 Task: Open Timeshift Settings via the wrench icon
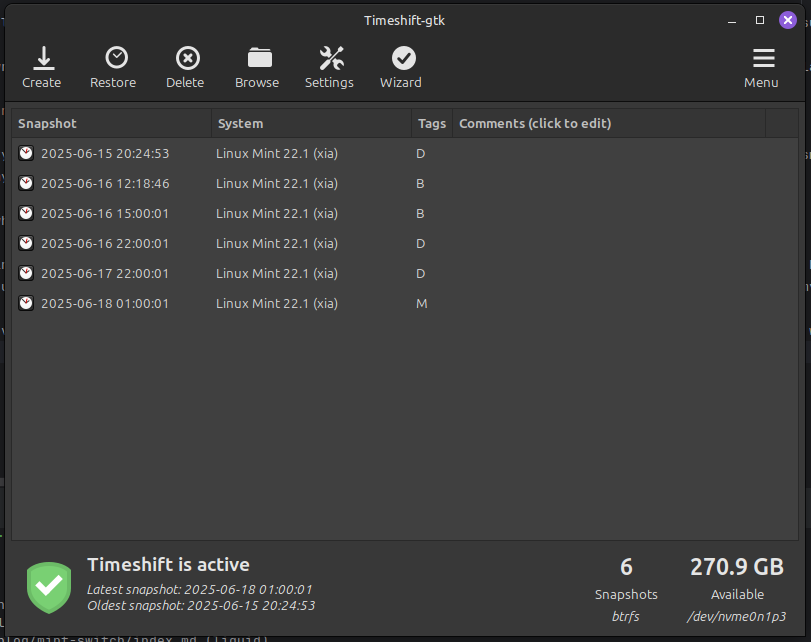point(329,57)
